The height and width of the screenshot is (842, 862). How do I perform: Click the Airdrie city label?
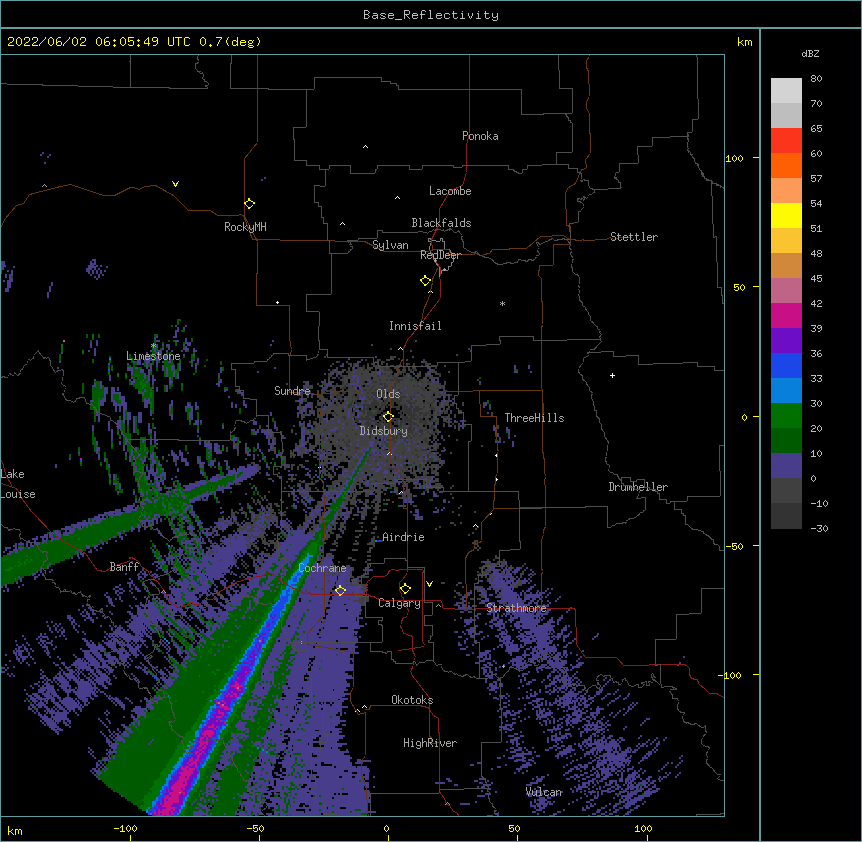[403, 537]
